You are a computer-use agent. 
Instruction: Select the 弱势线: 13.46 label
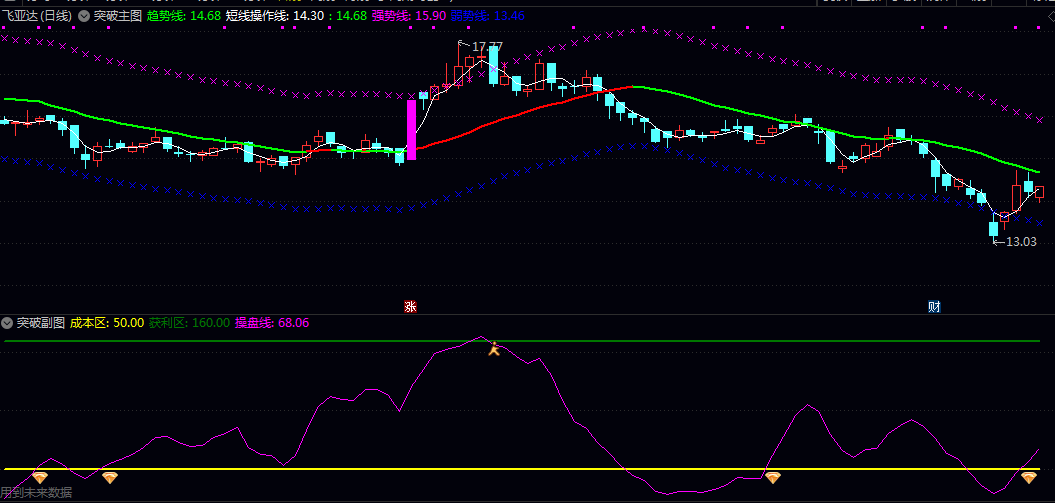[x=488, y=15]
